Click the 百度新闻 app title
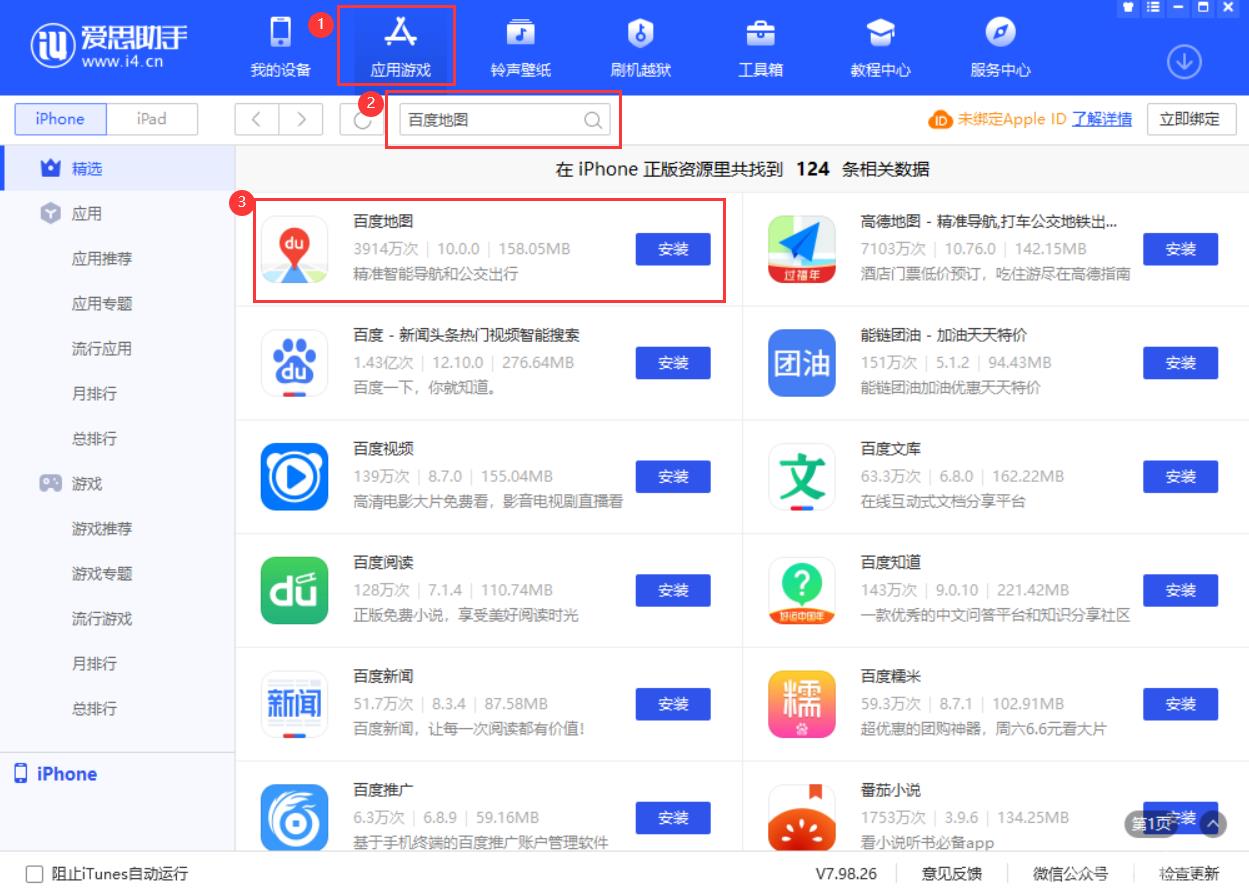This screenshot has height=894, width=1249. click(383, 677)
